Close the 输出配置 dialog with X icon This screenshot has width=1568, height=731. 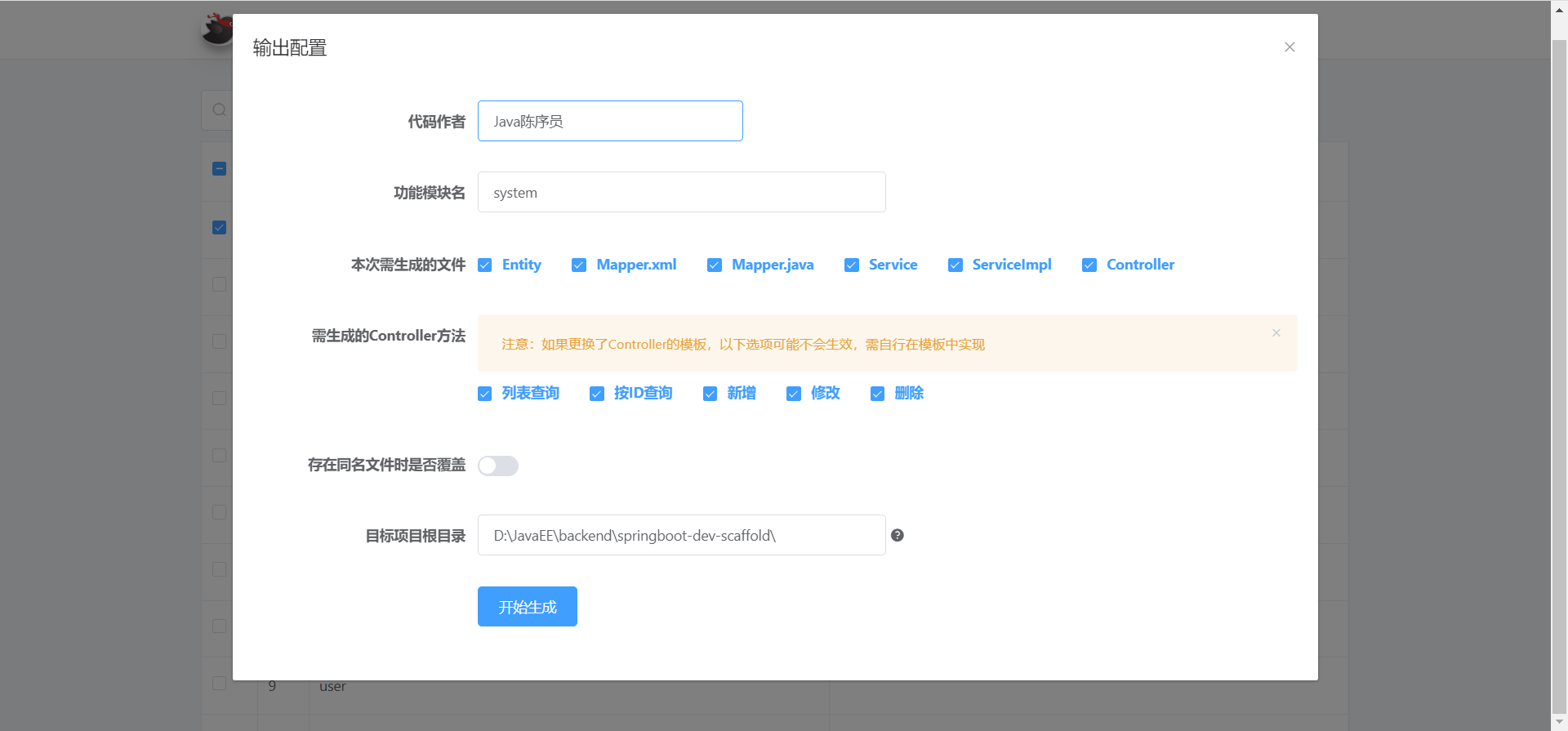(1290, 47)
